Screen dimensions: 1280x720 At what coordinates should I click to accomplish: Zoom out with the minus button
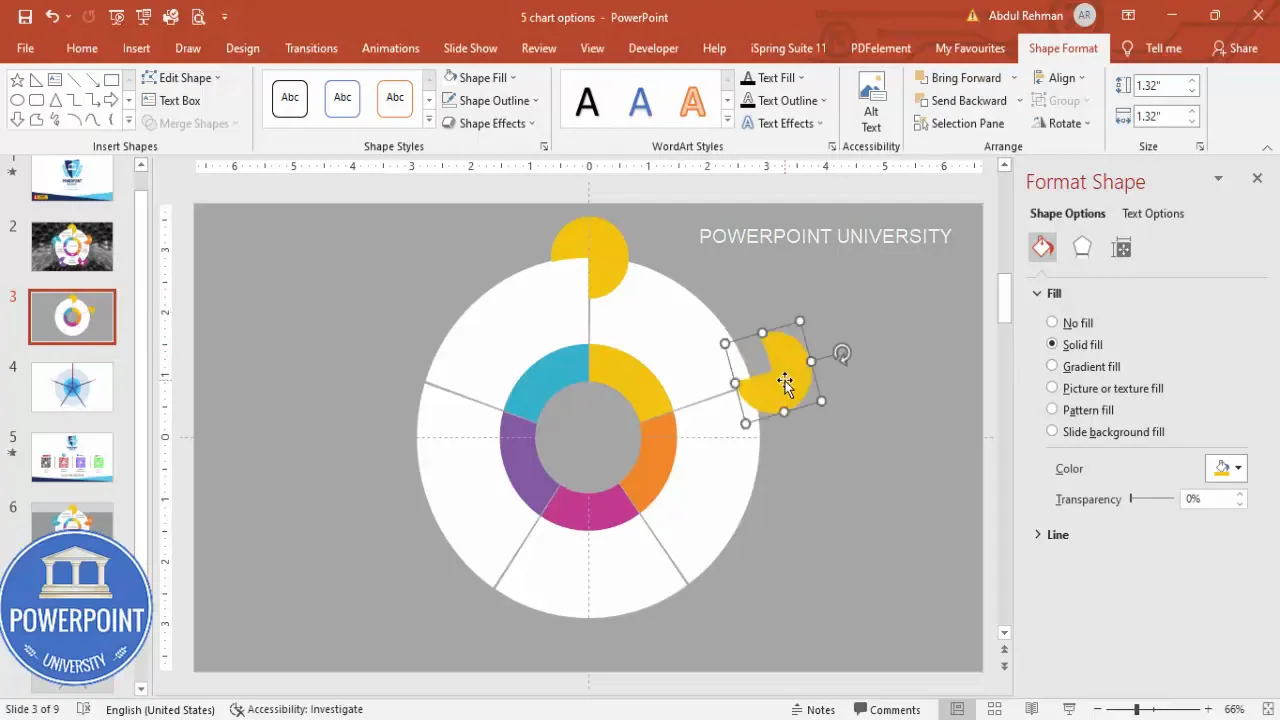pyautogui.click(x=1099, y=709)
